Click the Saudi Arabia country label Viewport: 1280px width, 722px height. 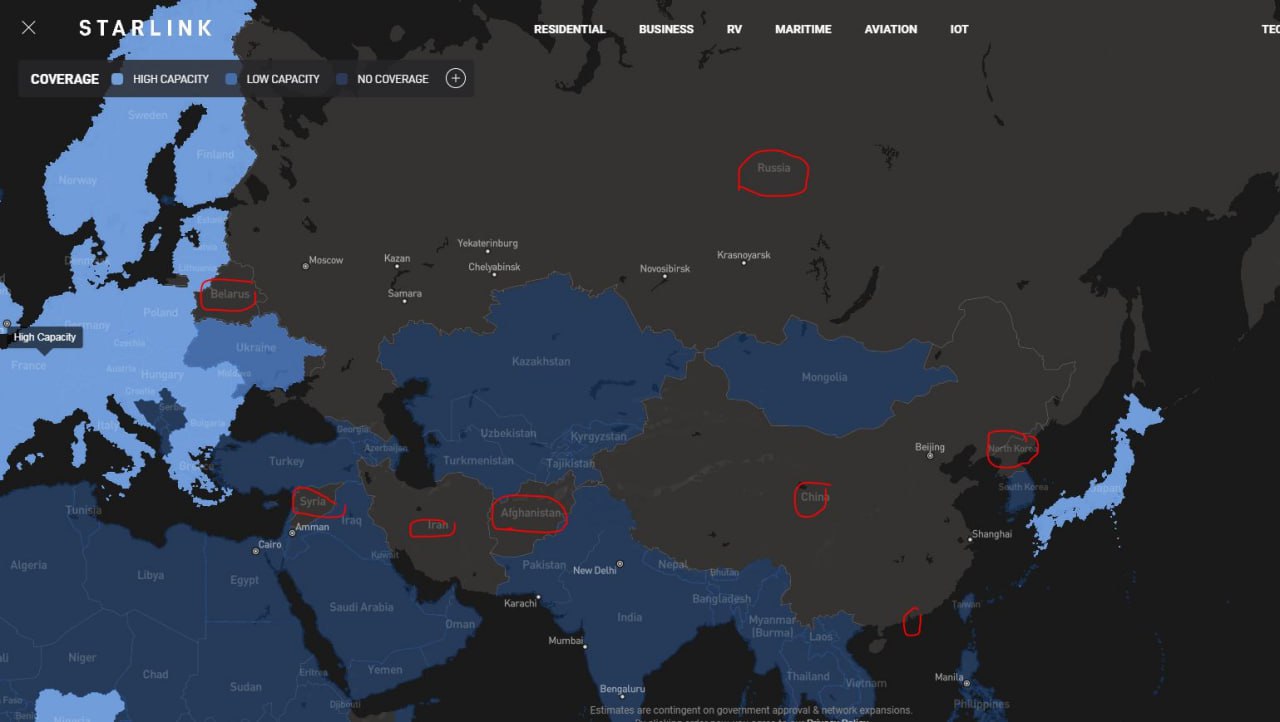361,607
